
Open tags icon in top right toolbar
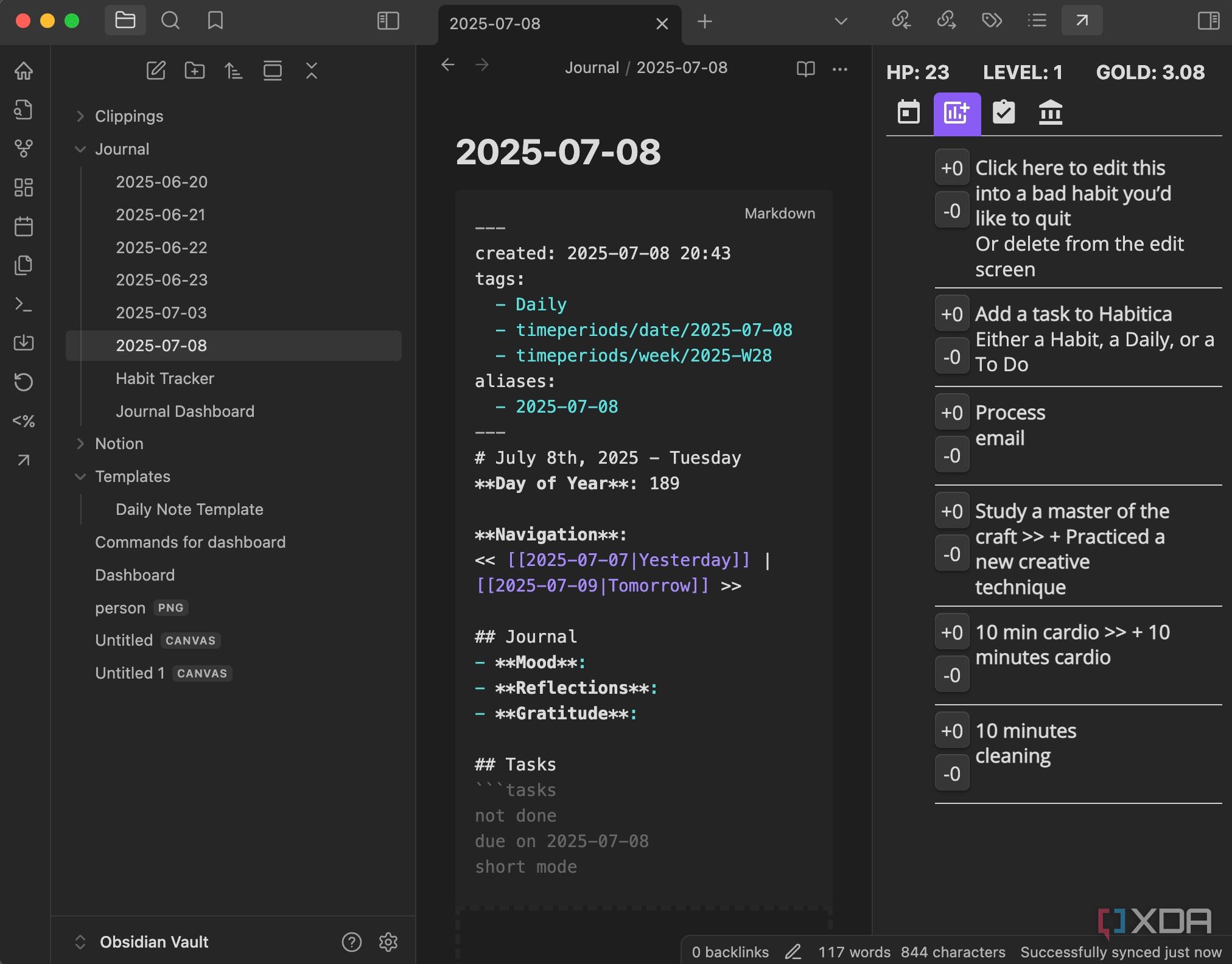click(992, 21)
